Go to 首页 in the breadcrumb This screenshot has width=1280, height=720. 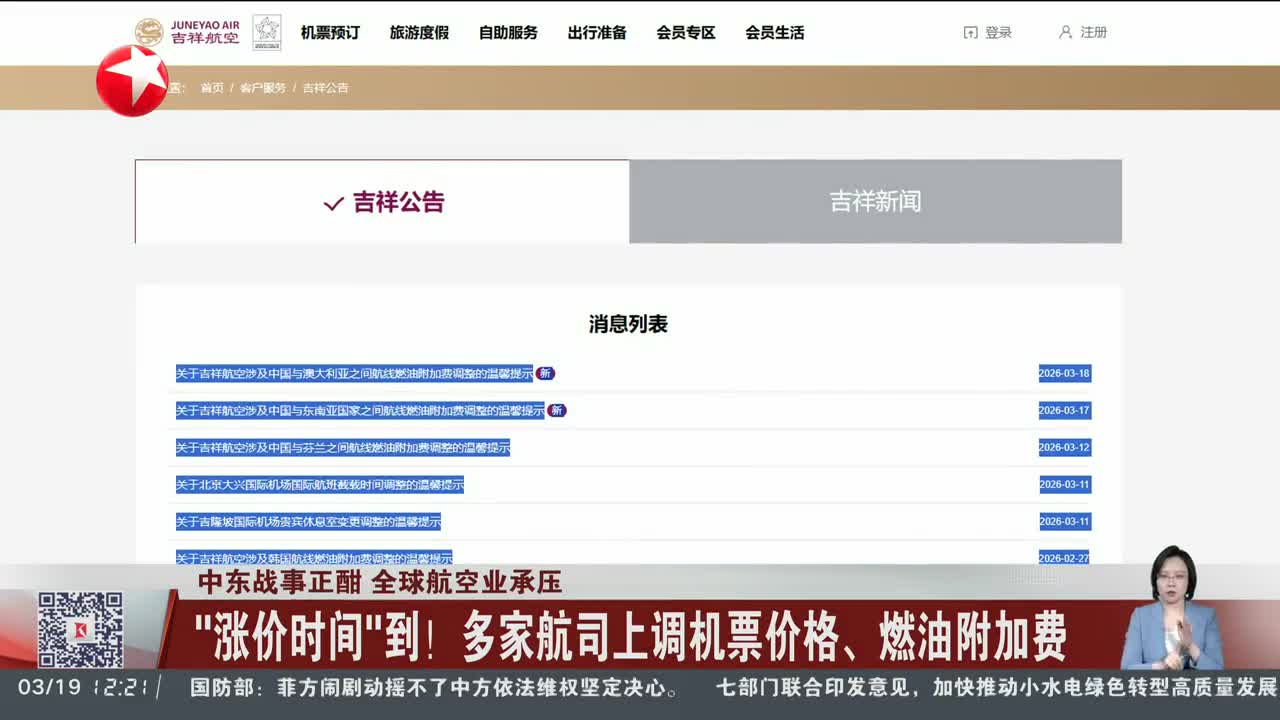[x=212, y=88]
